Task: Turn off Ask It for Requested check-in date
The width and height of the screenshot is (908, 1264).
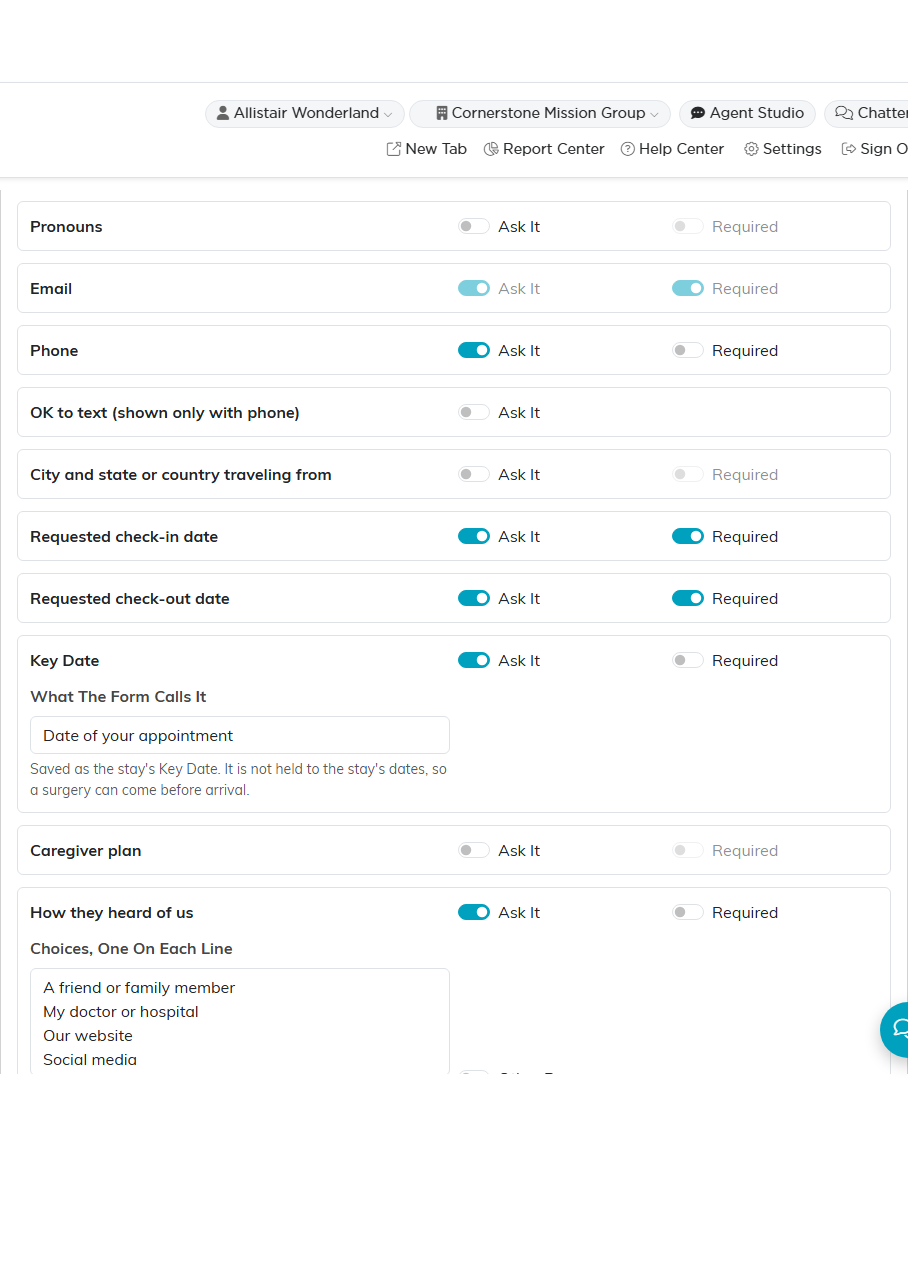Action: tap(474, 536)
